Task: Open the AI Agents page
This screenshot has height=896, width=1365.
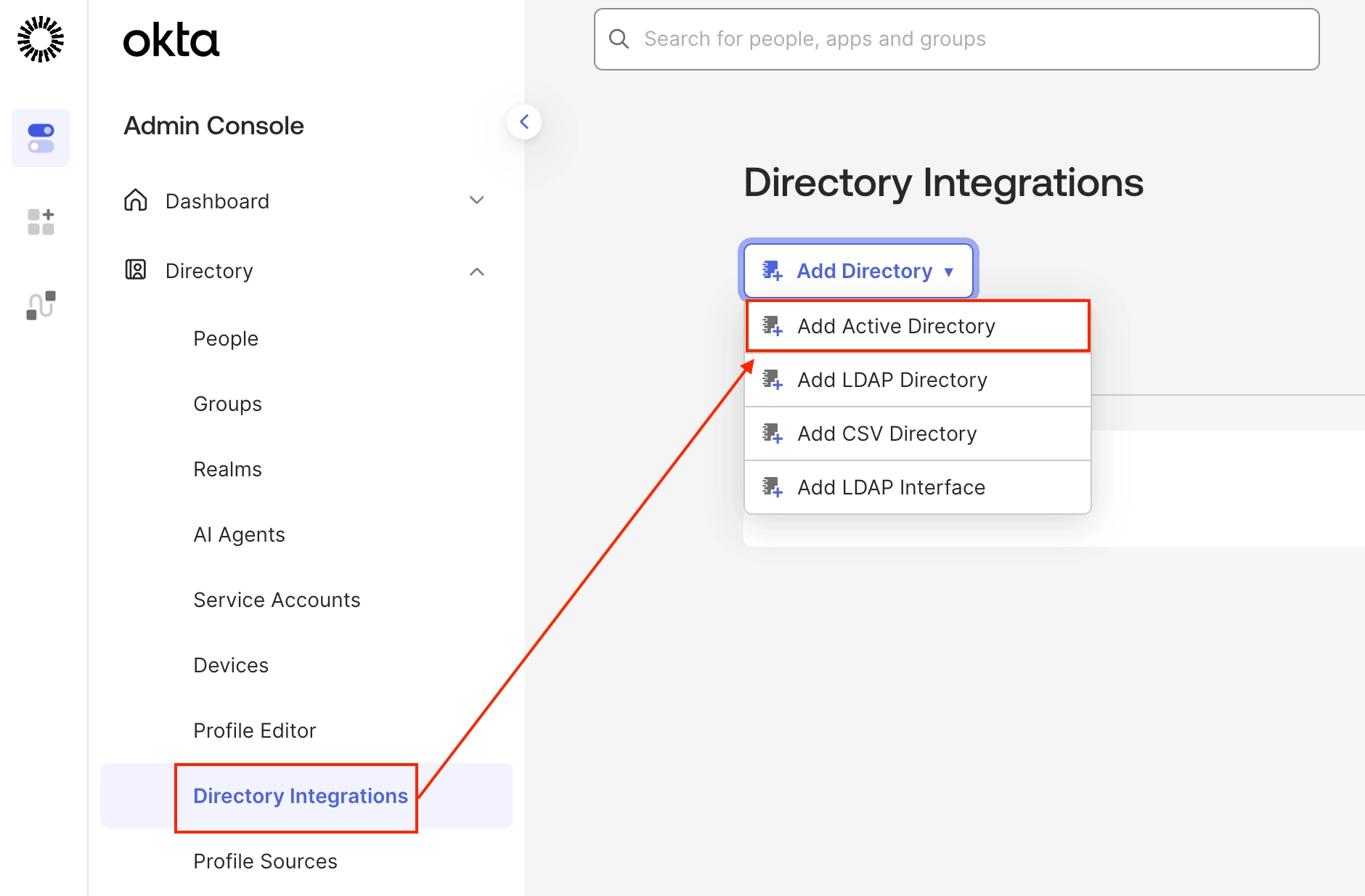Action: tap(239, 534)
